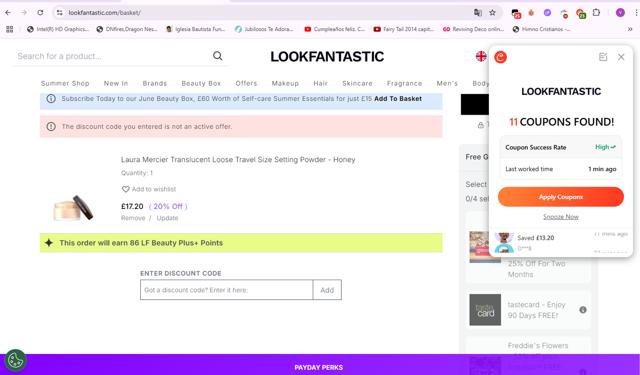
Task: Click the LOOKFANTASTIC site logo
Action: 327,57
